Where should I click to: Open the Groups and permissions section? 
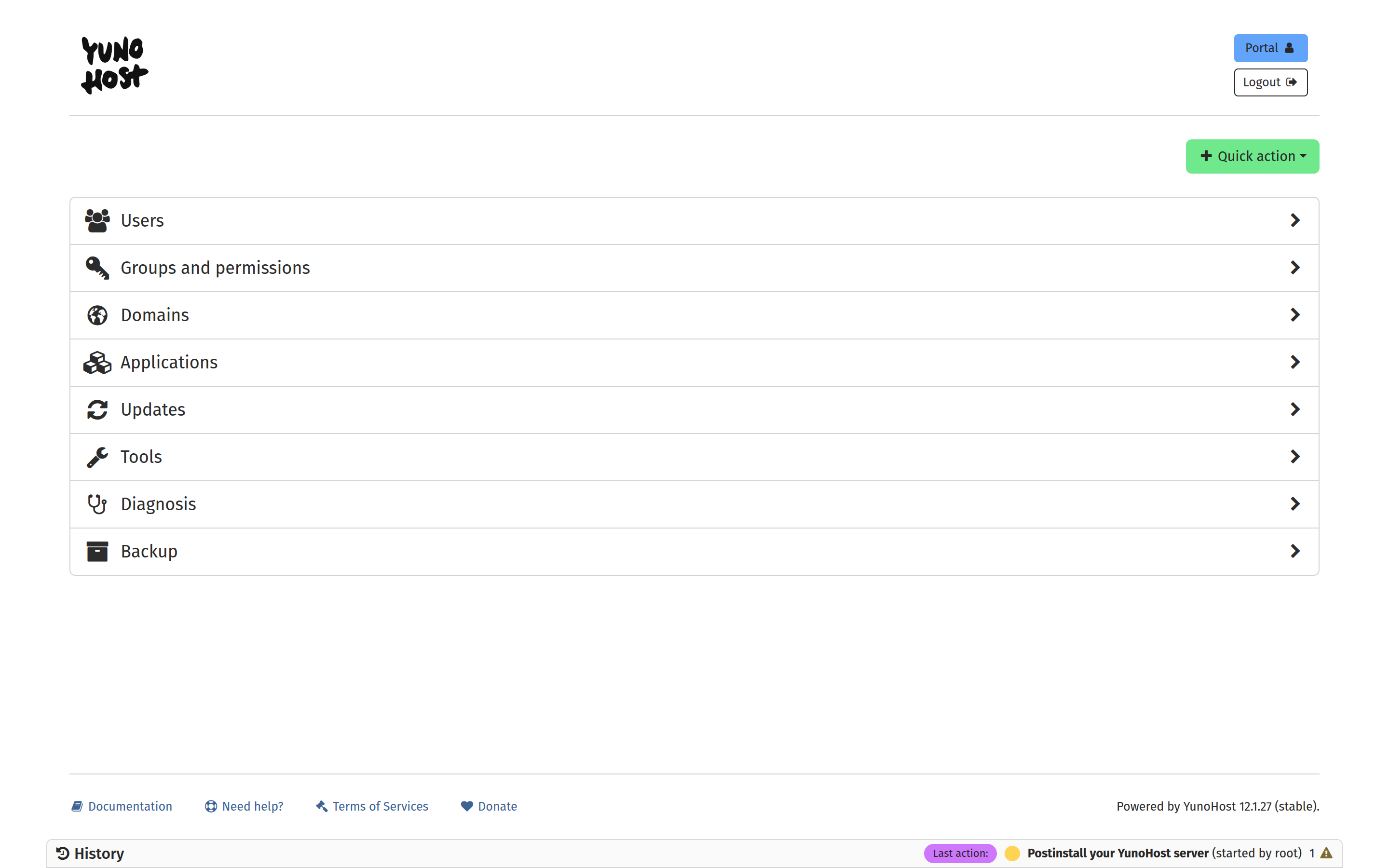pyautogui.click(x=694, y=268)
